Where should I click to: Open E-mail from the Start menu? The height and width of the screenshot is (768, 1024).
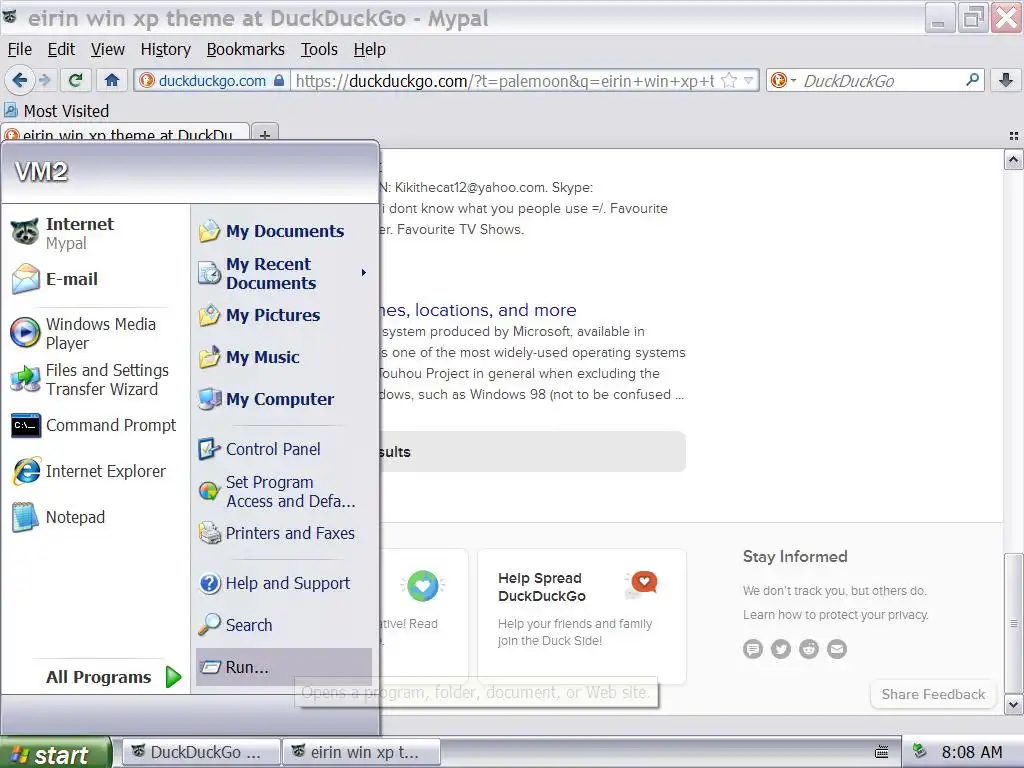tap(95, 279)
